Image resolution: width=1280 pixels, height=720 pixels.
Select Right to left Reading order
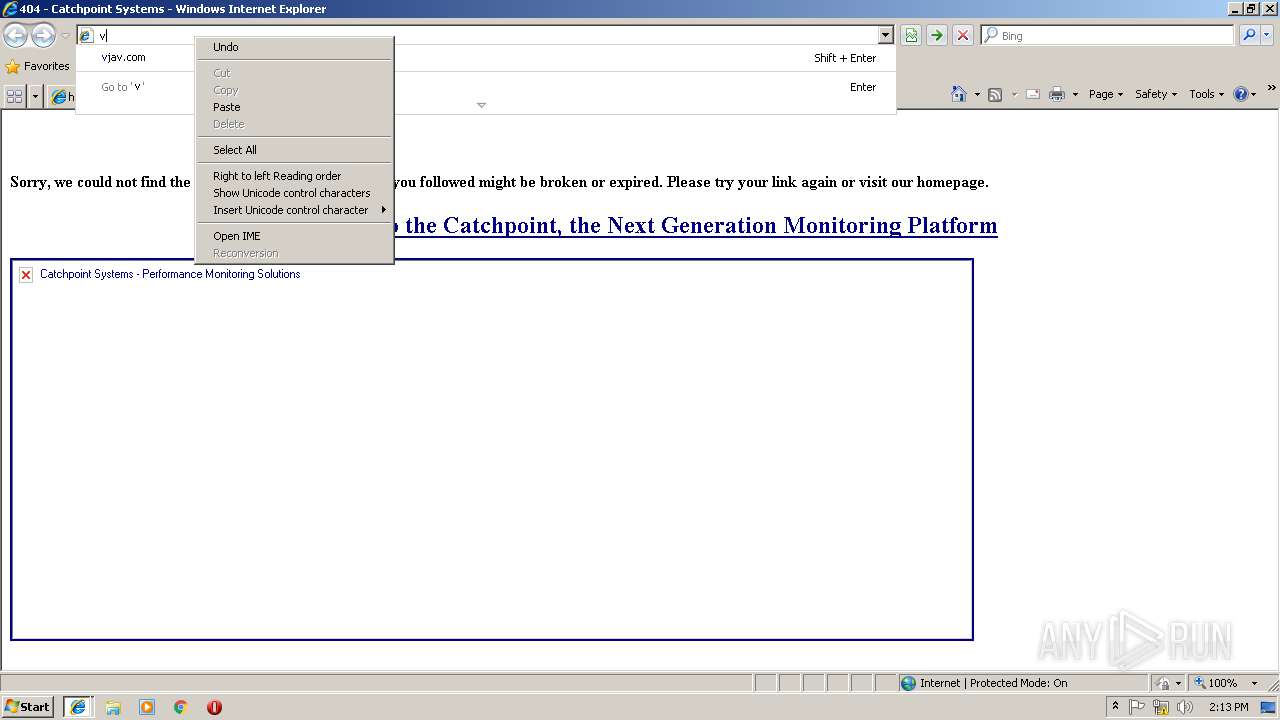pyautogui.click(x=294, y=176)
